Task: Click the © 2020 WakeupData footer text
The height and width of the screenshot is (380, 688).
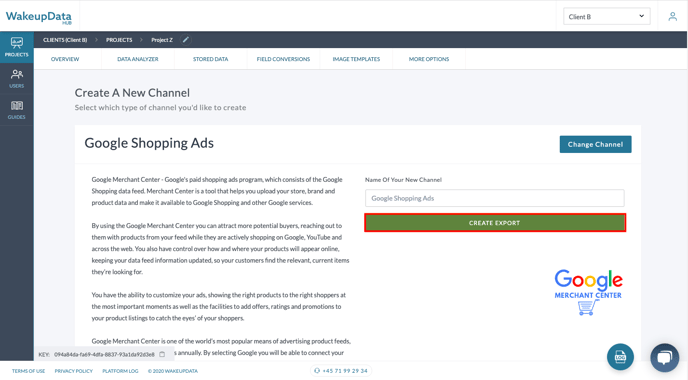Action: click(x=173, y=371)
